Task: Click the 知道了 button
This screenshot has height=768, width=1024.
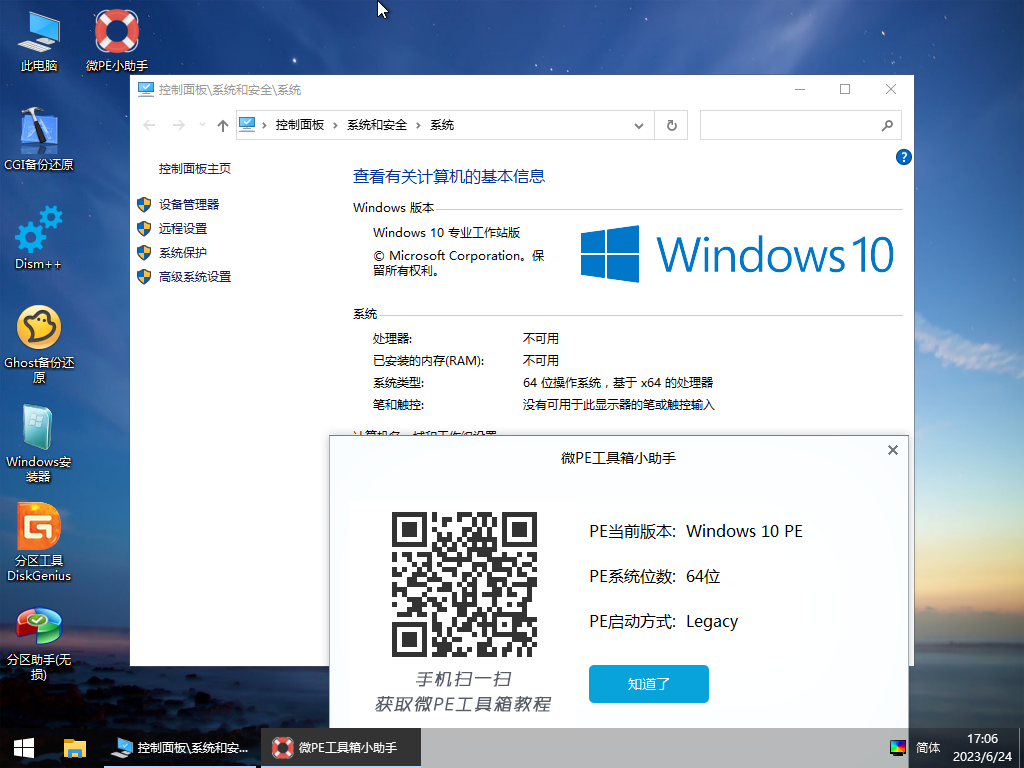Action: tap(648, 684)
